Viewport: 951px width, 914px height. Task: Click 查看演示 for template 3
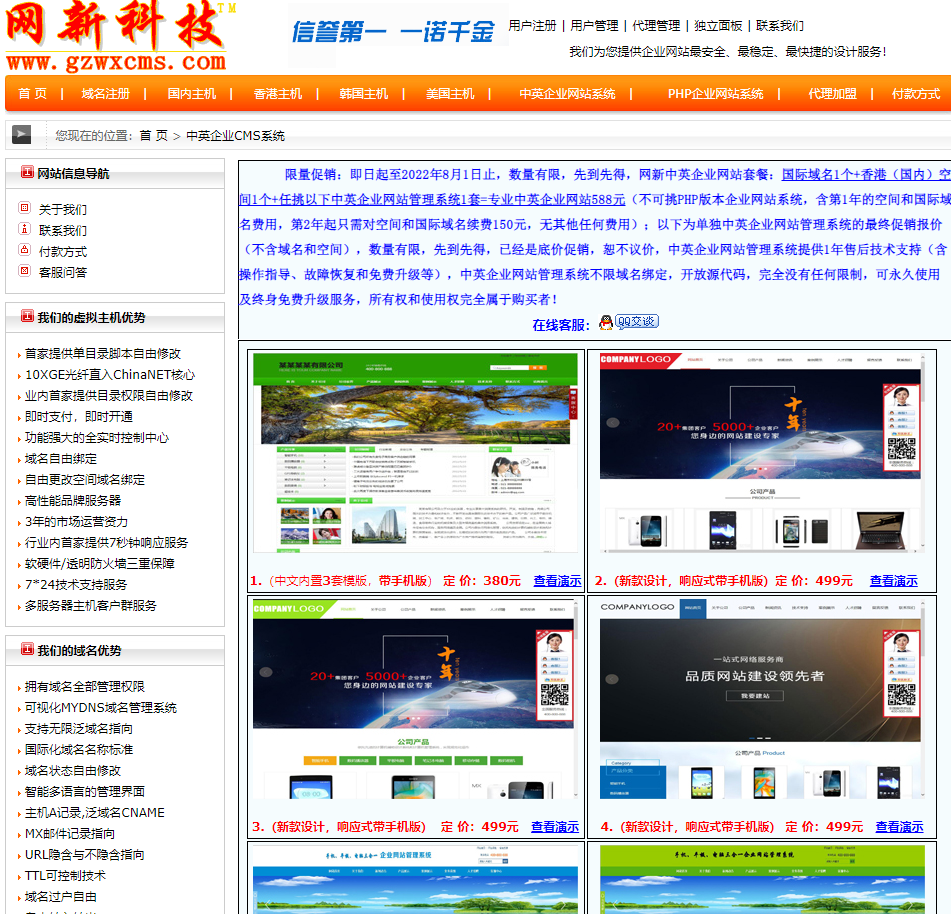[x=555, y=827]
